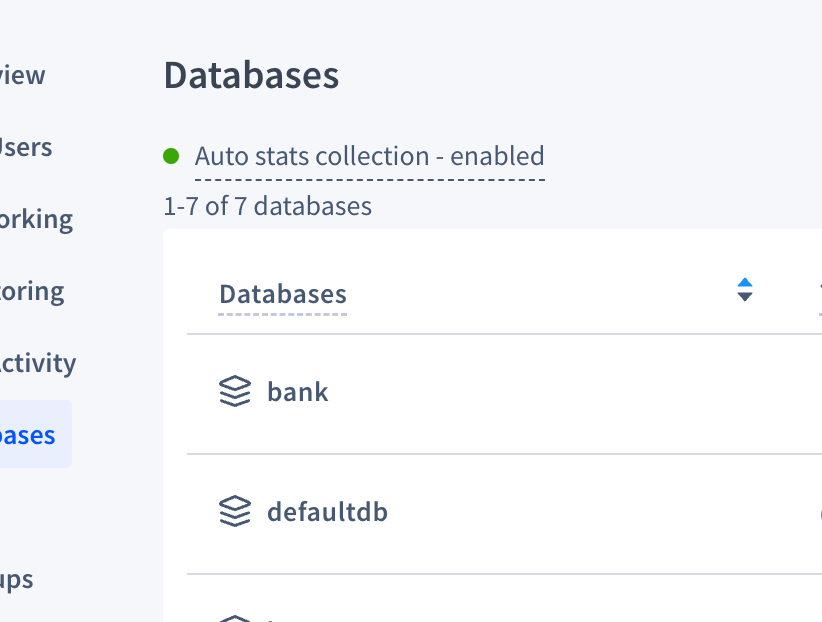Image resolution: width=822 pixels, height=622 pixels.
Task: Open the bank database
Action: coord(297,391)
